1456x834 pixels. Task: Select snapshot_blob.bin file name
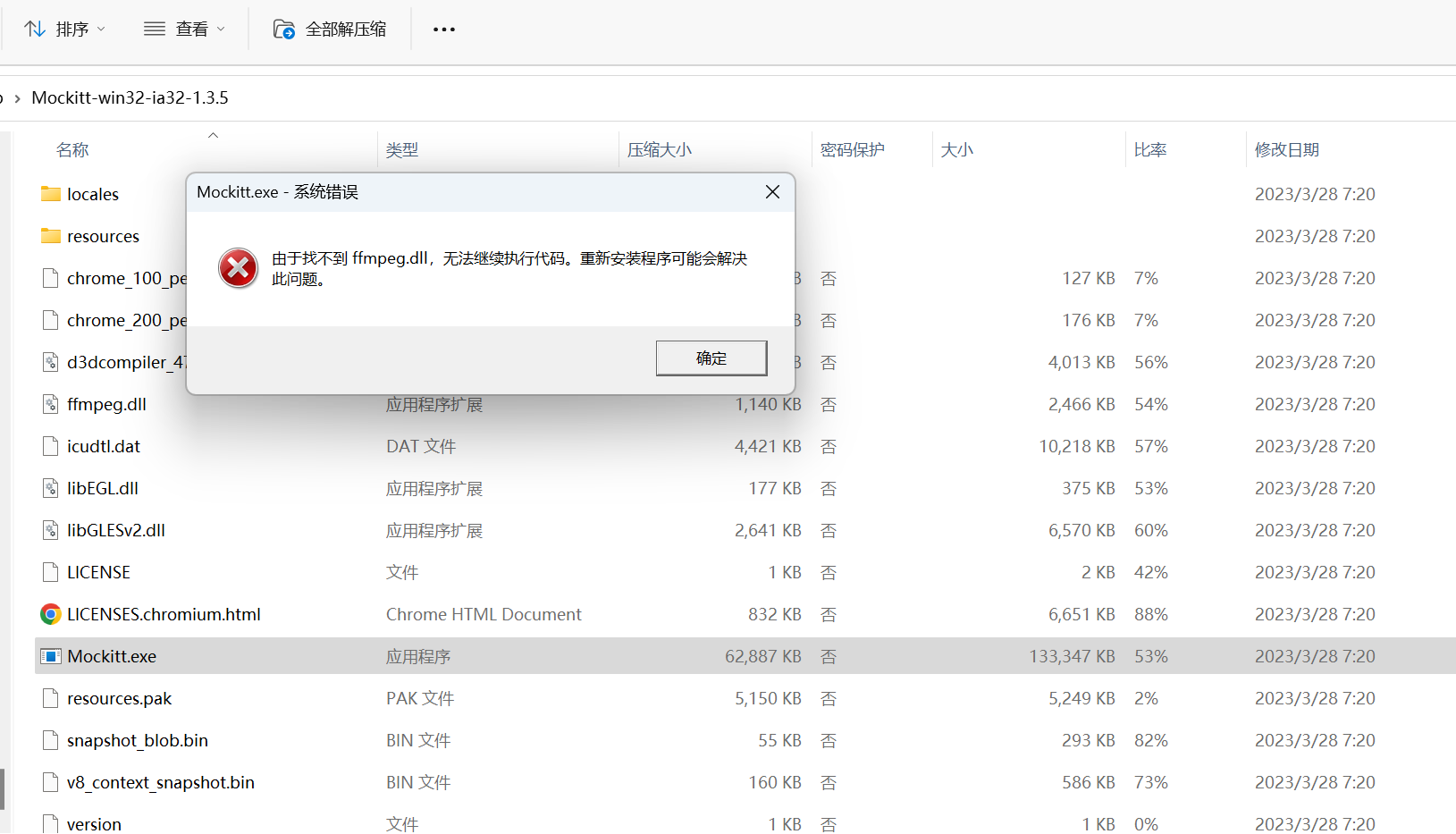pos(138,740)
